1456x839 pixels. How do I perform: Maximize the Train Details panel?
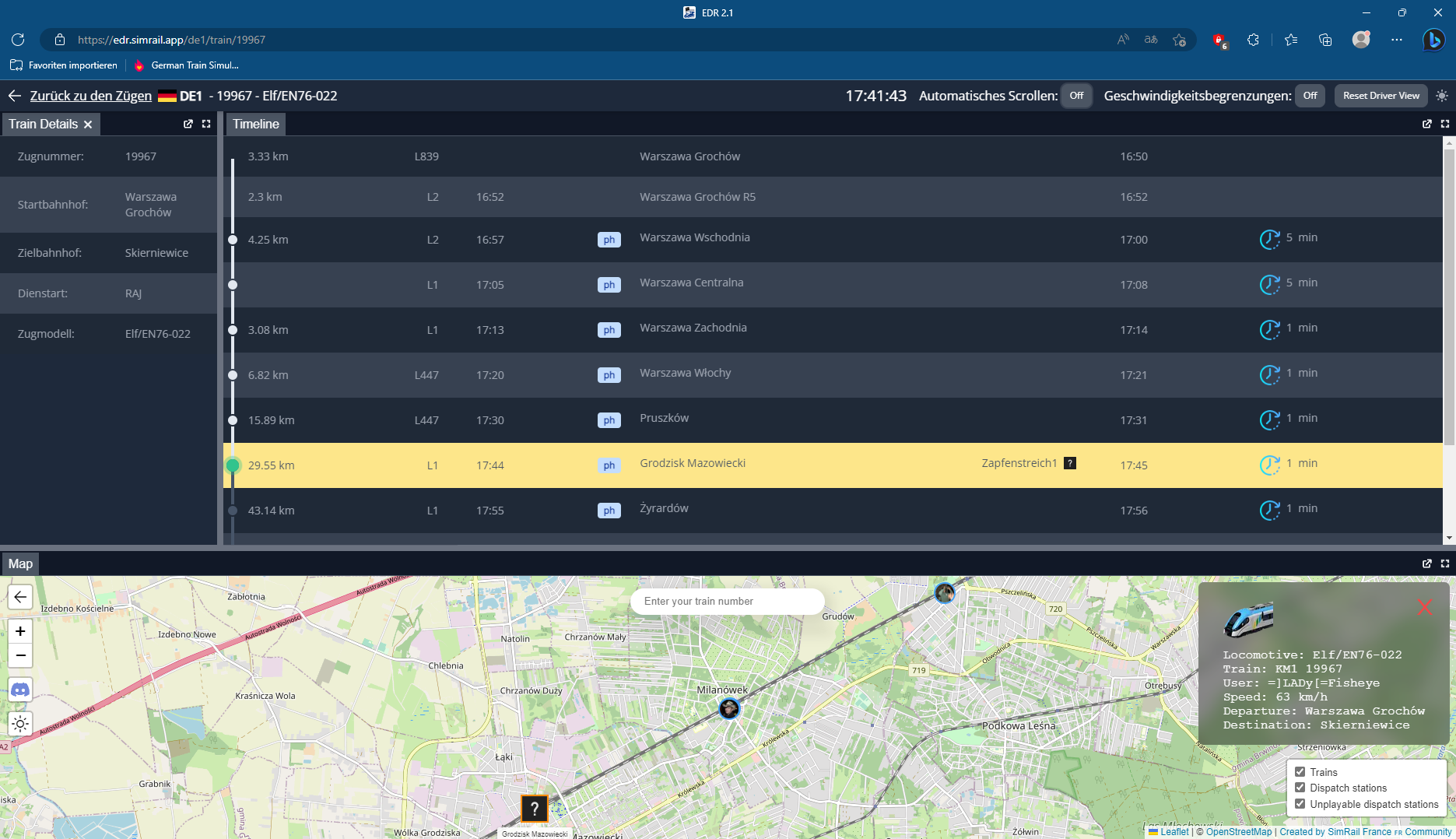[x=206, y=124]
